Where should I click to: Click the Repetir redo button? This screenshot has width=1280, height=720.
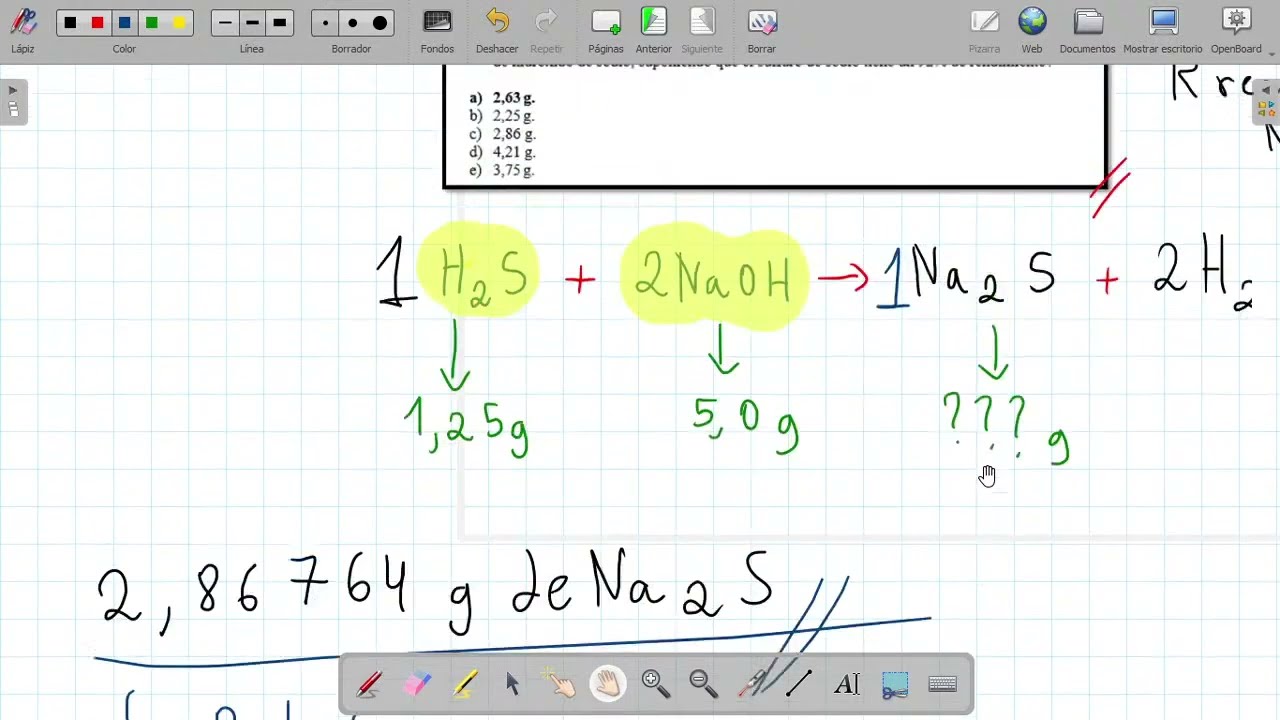coord(546,30)
